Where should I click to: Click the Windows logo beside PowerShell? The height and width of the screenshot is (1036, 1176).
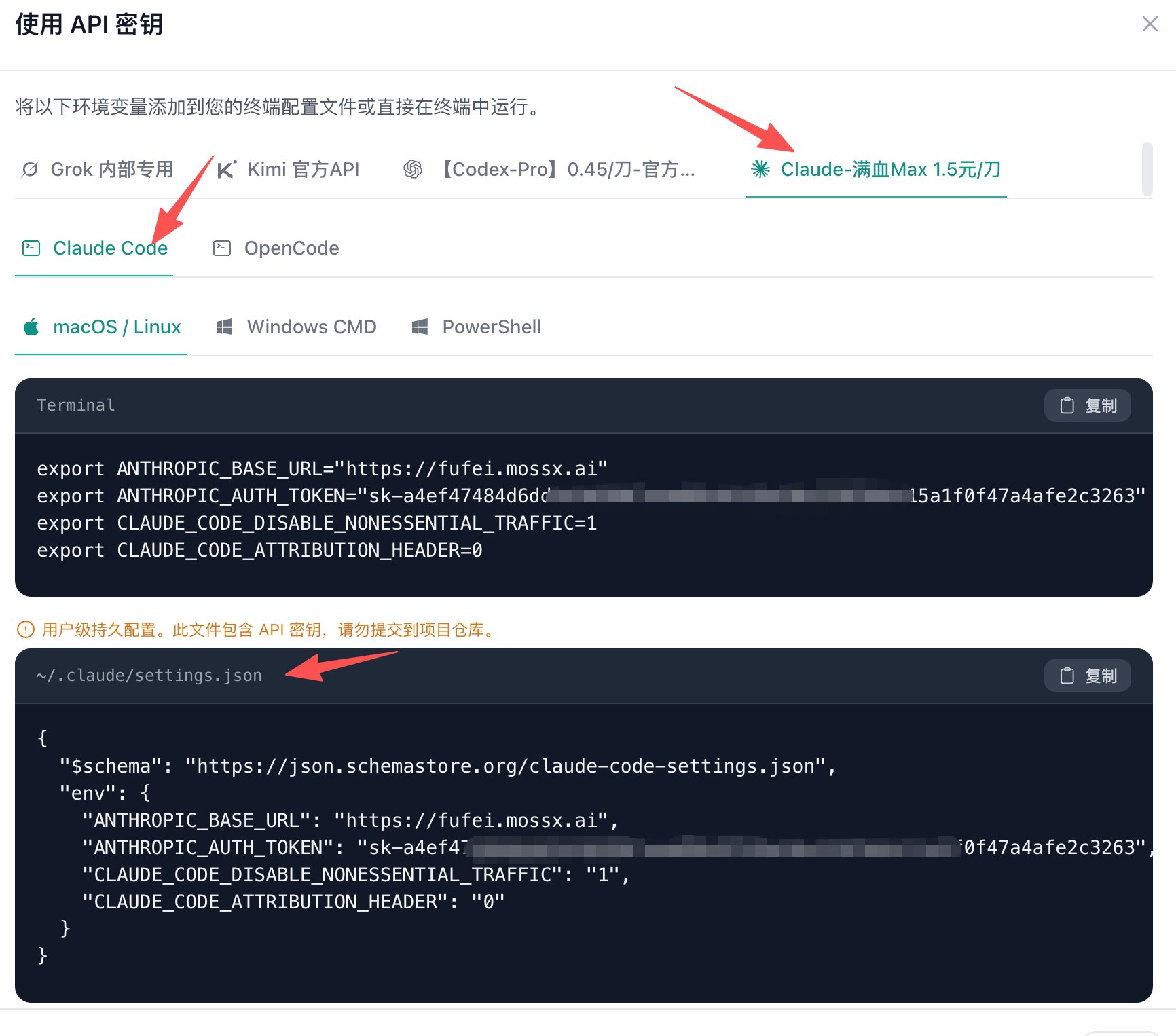tap(420, 327)
